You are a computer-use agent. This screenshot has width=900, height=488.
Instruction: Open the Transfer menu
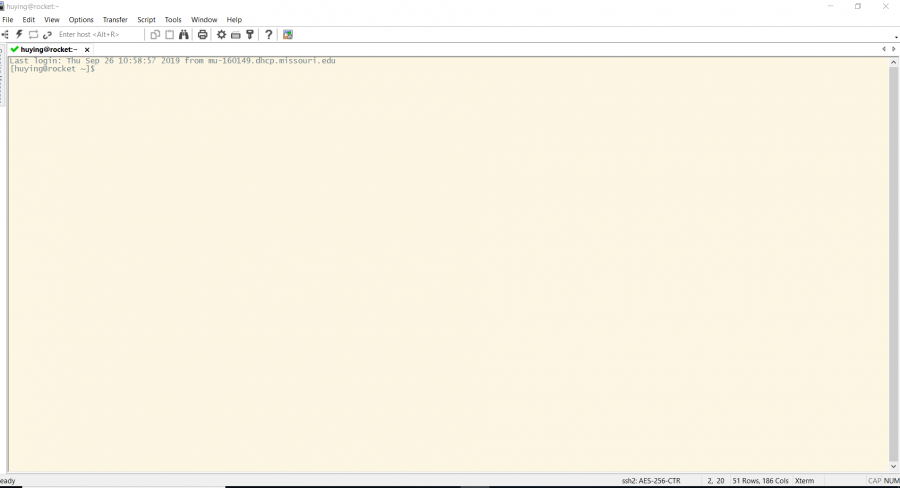point(115,20)
